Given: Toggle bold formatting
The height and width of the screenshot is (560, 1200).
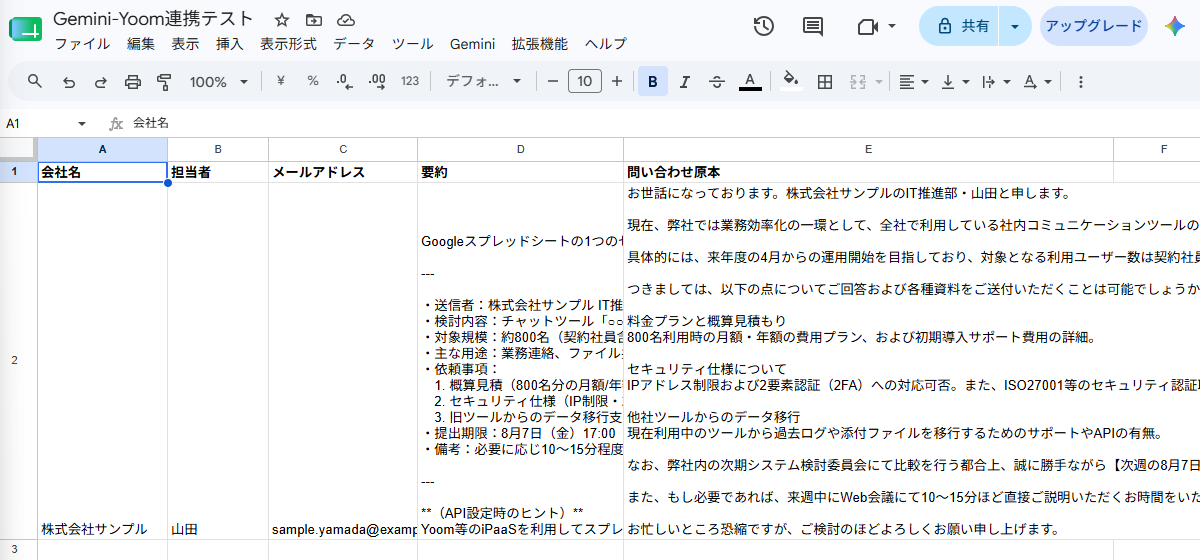Looking at the screenshot, I should (653, 82).
